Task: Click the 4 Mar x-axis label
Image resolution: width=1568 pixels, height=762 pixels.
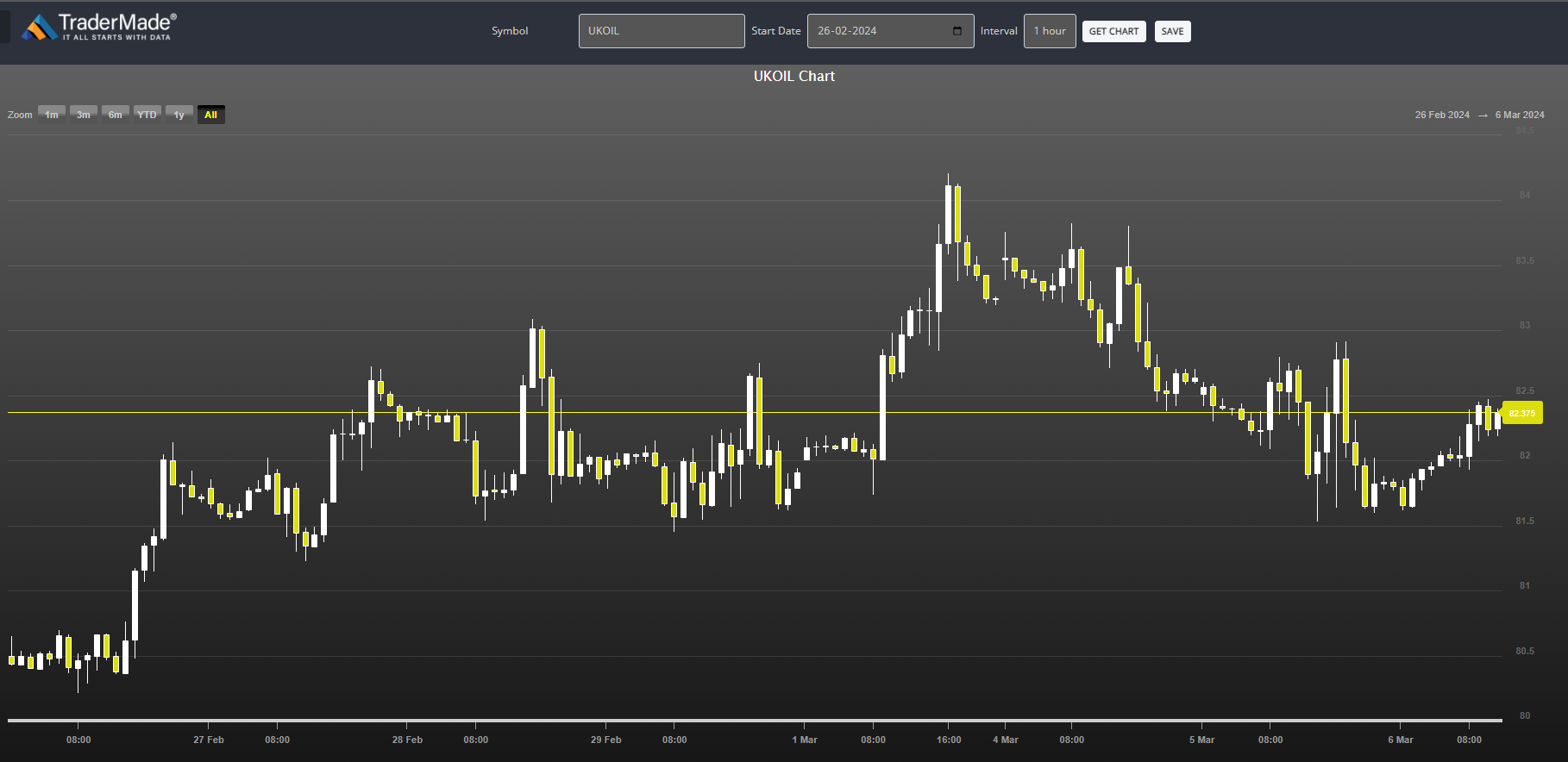Action: click(1006, 740)
